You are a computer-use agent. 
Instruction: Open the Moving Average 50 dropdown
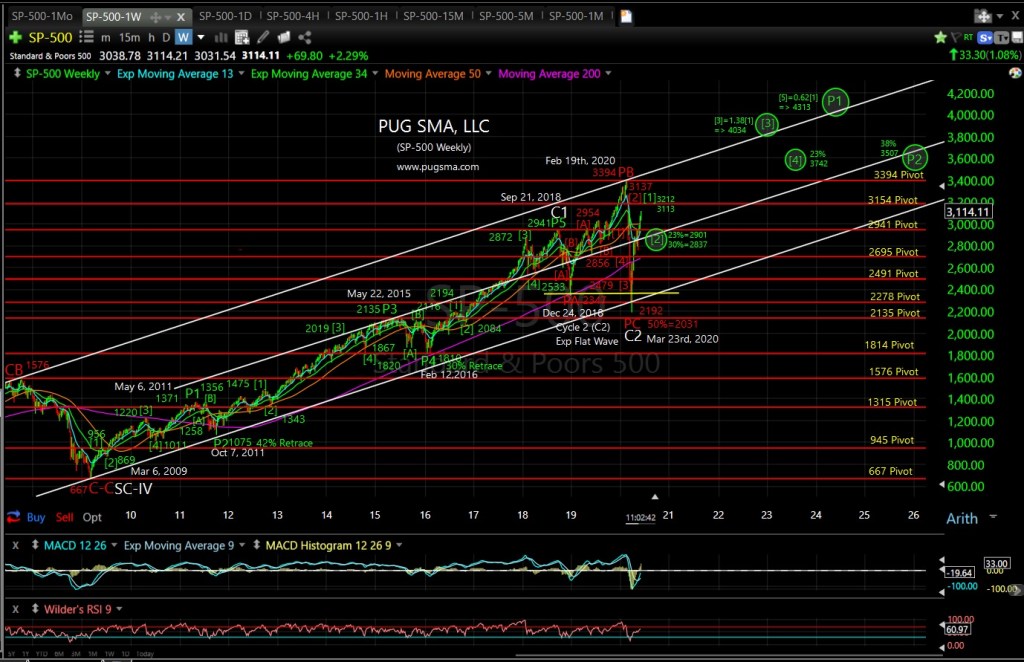point(488,73)
